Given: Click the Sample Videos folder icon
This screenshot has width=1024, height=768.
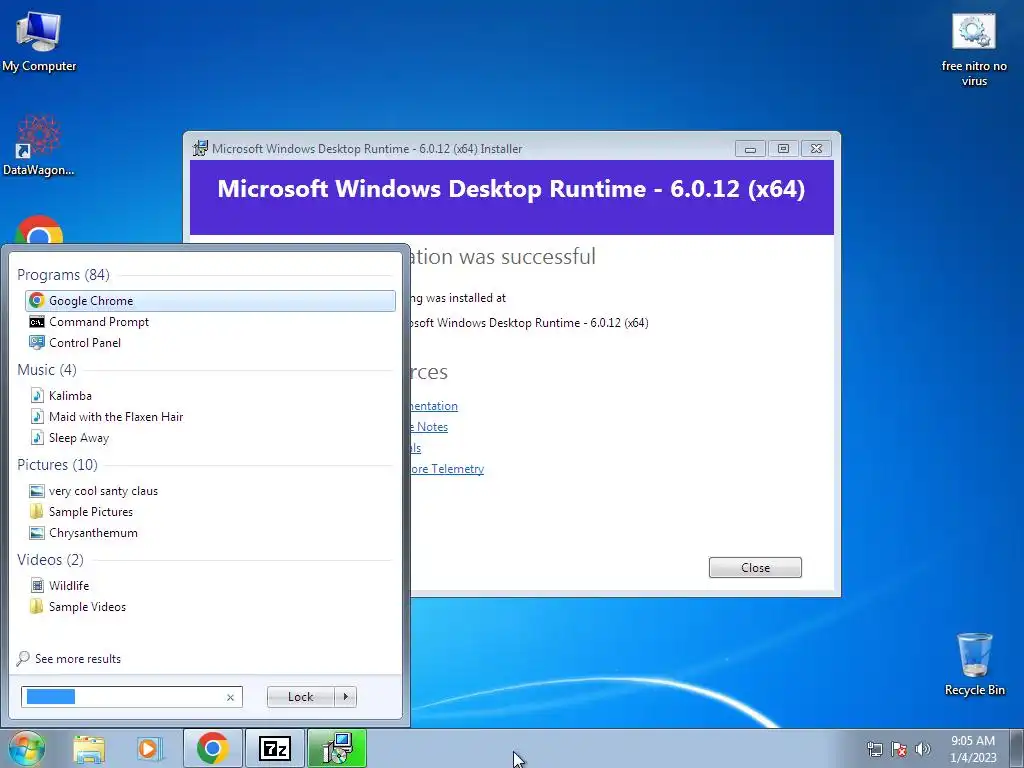Looking at the screenshot, I should pos(37,607).
